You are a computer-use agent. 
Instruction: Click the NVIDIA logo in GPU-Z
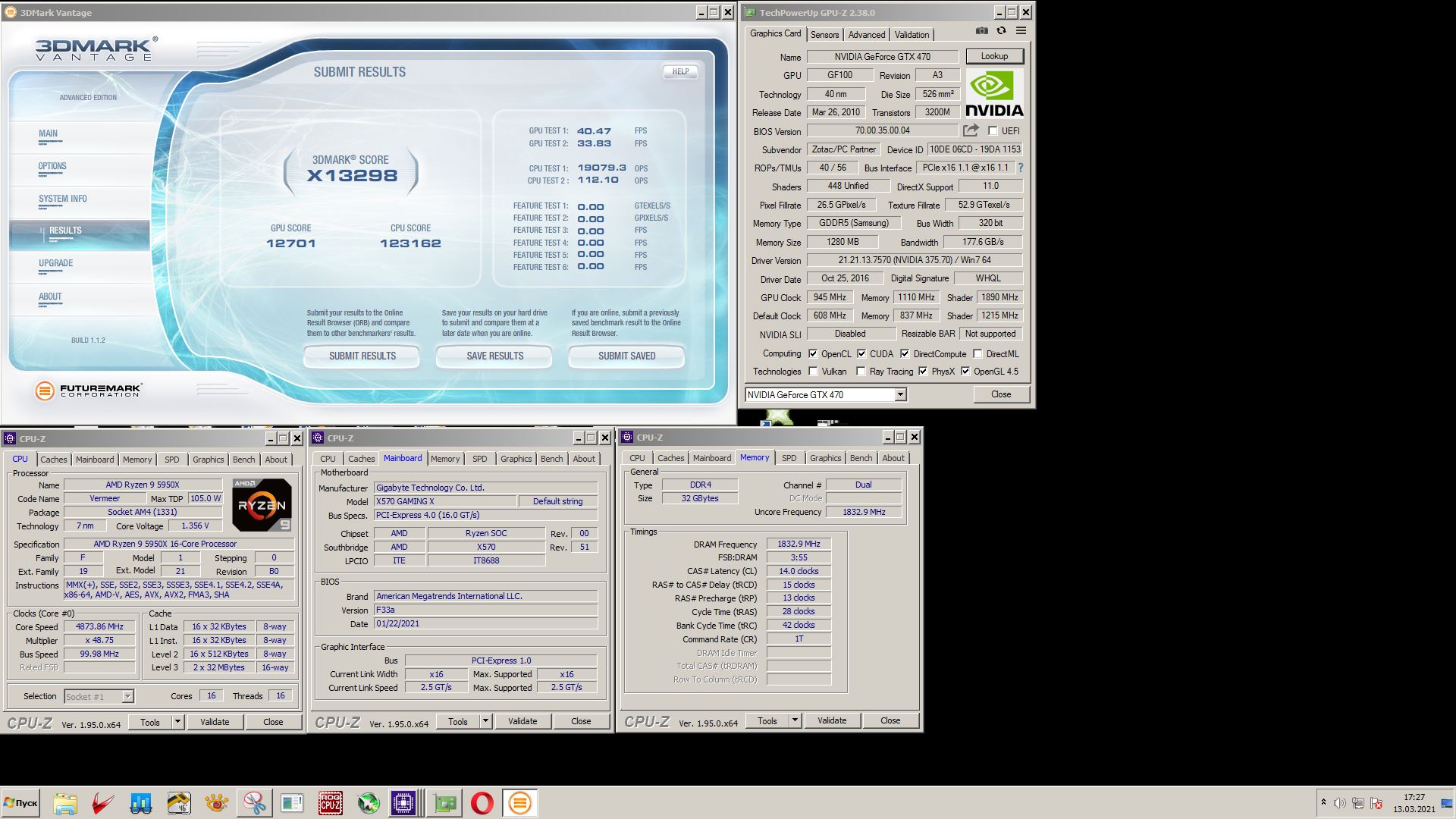point(994,93)
